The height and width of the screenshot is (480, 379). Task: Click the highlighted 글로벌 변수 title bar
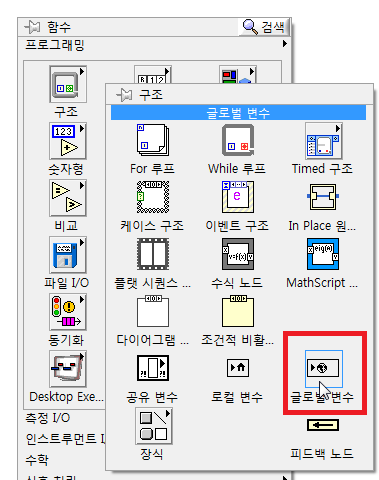point(238,113)
